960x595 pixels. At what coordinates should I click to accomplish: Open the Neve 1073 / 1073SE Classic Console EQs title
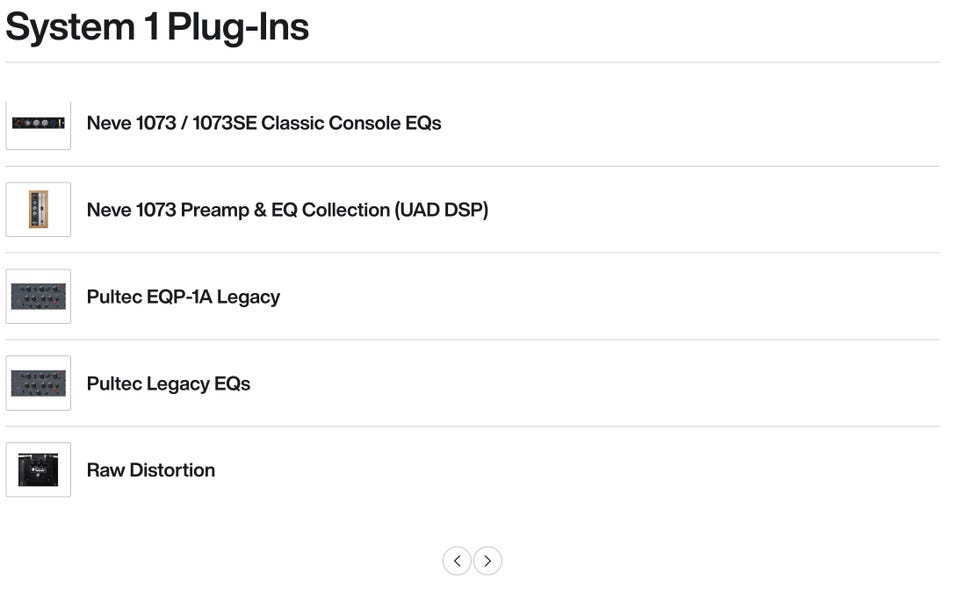264,123
